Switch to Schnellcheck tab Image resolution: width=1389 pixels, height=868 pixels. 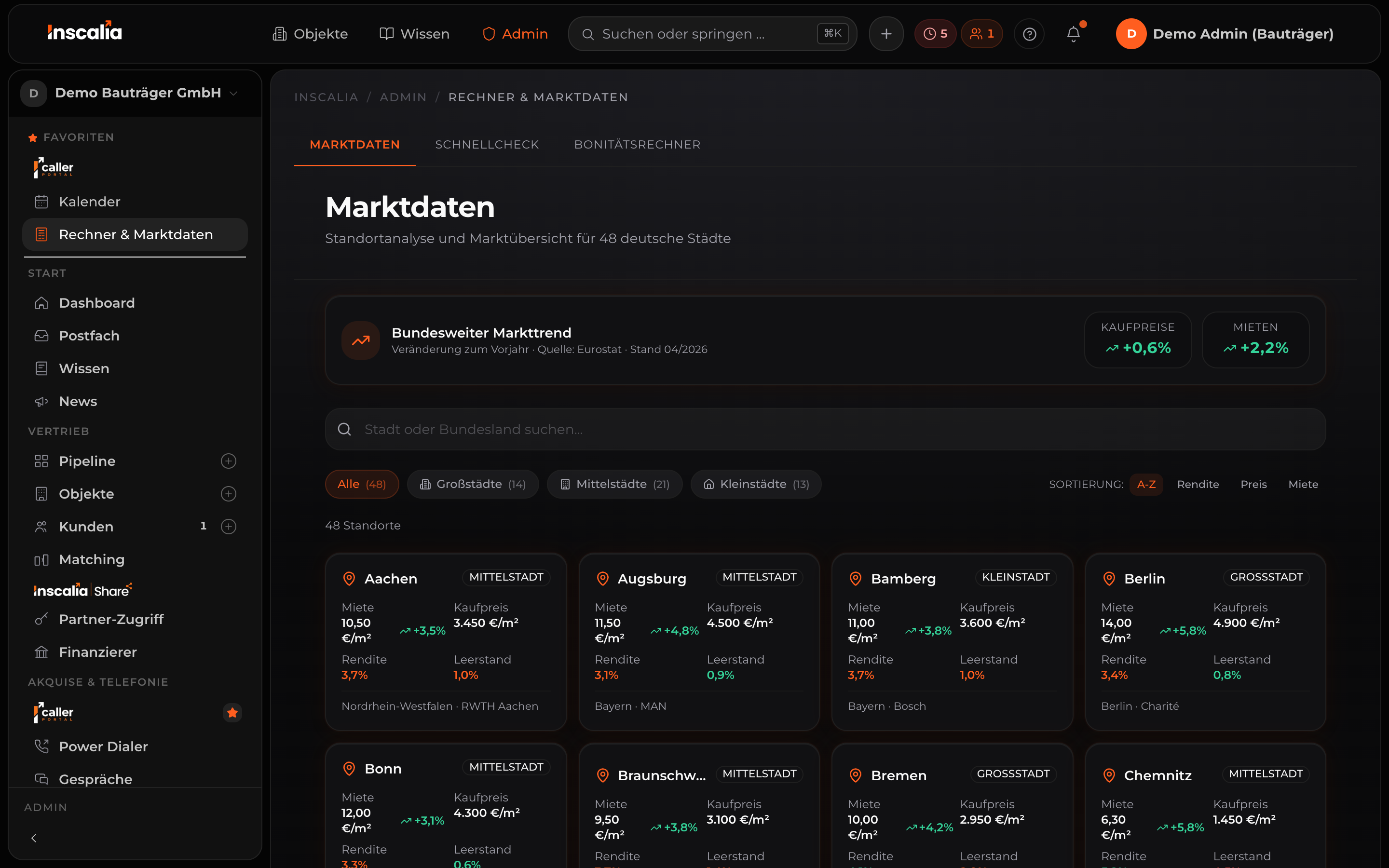click(487, 145)
